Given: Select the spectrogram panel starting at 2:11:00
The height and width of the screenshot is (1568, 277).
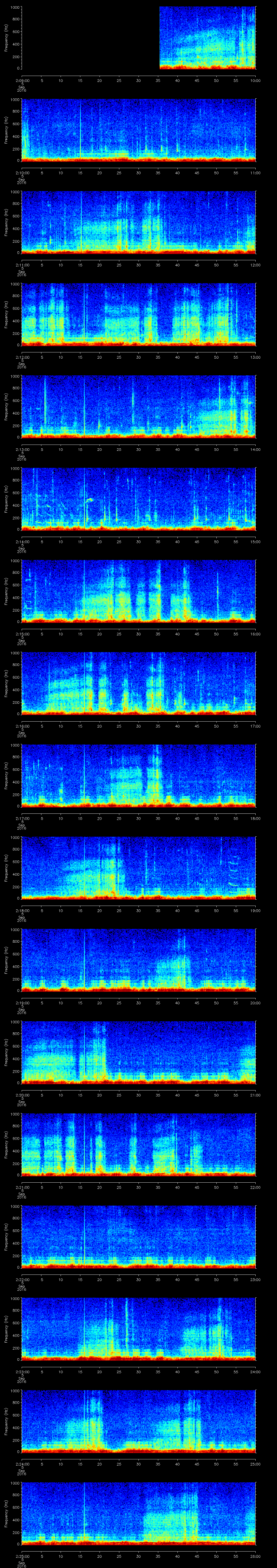Looking at the screenshot, I should [138, 222].
